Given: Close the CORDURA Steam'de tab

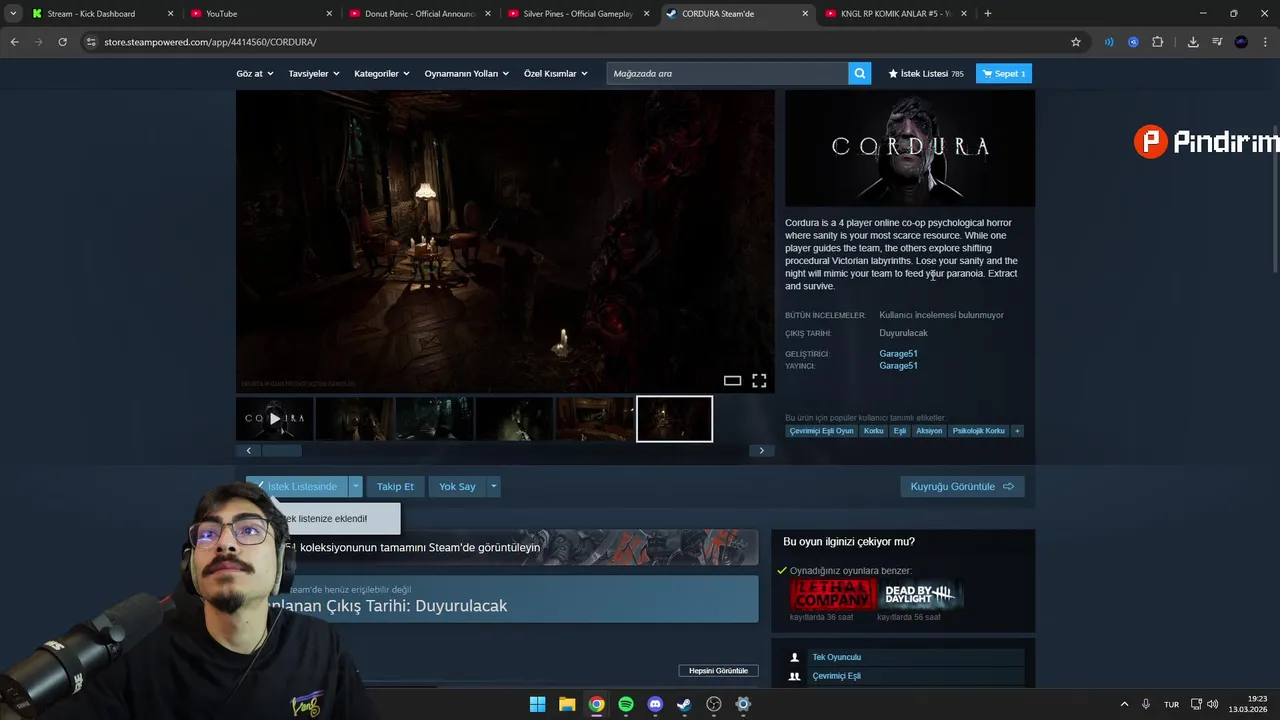Looking at the screenshot, I should pyautogui.click(x=805, y=13).
